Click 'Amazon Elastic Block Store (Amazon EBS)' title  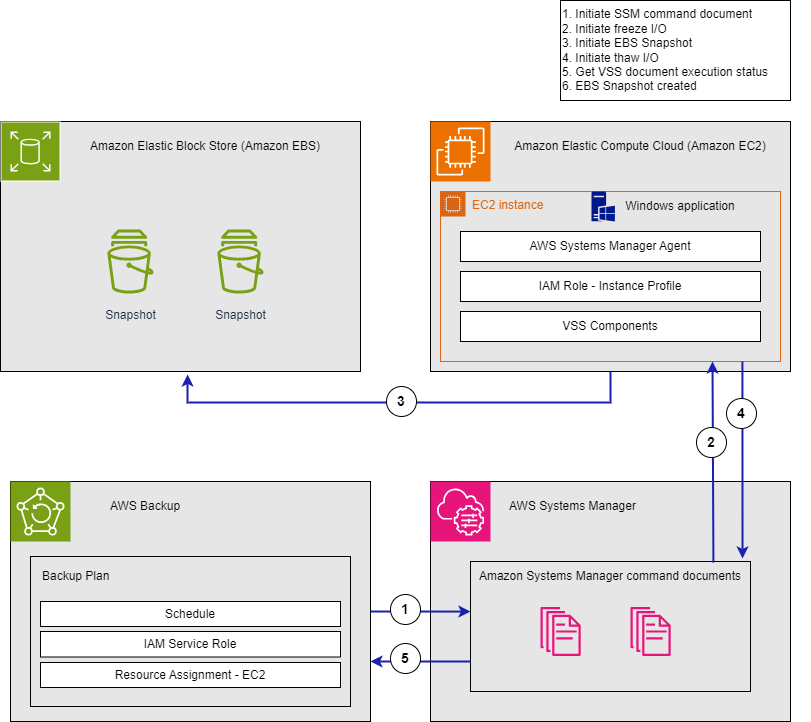205,146
